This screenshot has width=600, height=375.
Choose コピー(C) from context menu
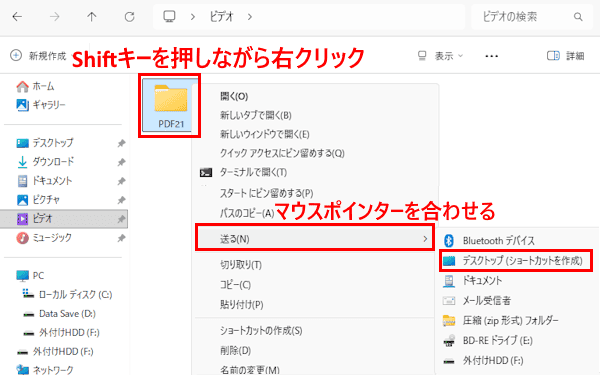(235, 285)
